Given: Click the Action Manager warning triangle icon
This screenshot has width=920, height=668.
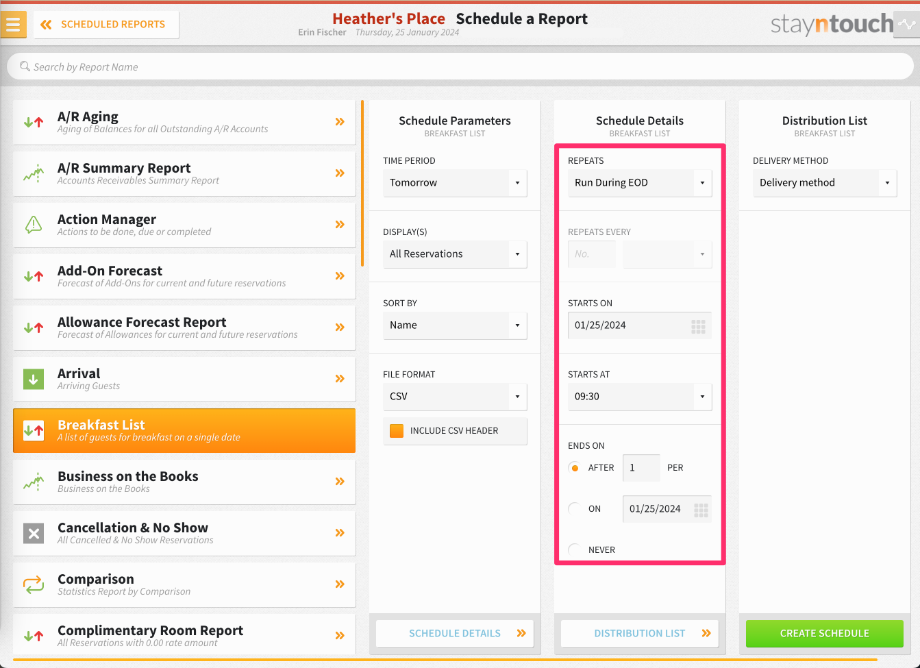Looking at the screenshot, I should point(33,224).
